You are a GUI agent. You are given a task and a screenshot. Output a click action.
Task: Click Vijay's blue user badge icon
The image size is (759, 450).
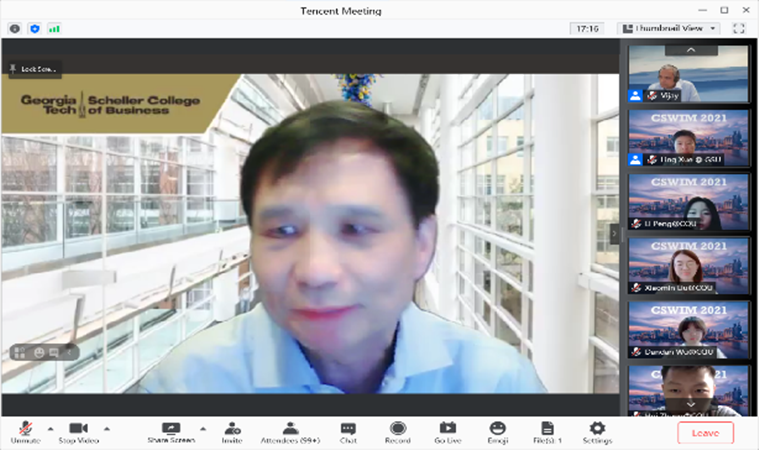636,95
